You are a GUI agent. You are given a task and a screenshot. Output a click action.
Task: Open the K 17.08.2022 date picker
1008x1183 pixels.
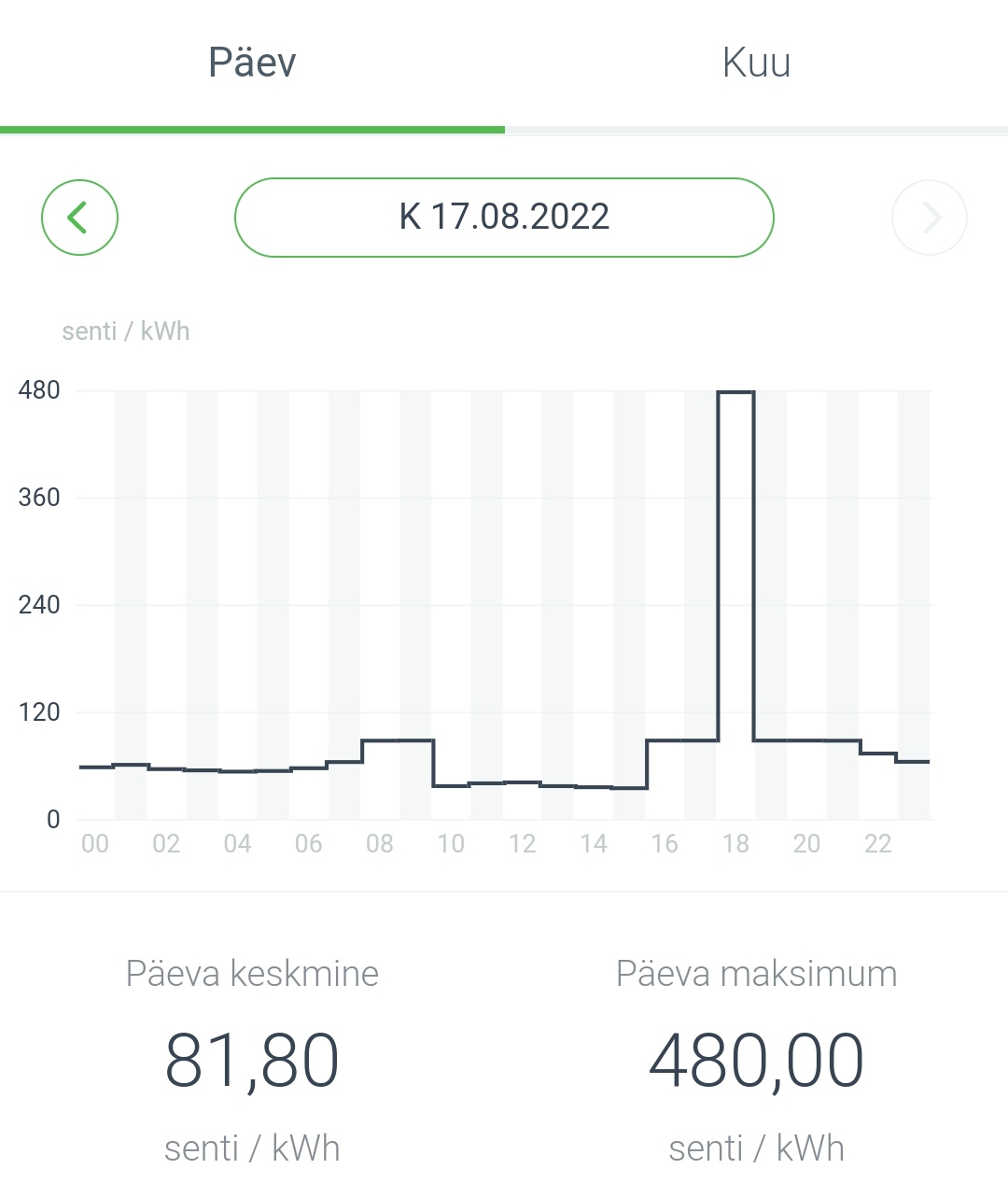pos(504,218)
